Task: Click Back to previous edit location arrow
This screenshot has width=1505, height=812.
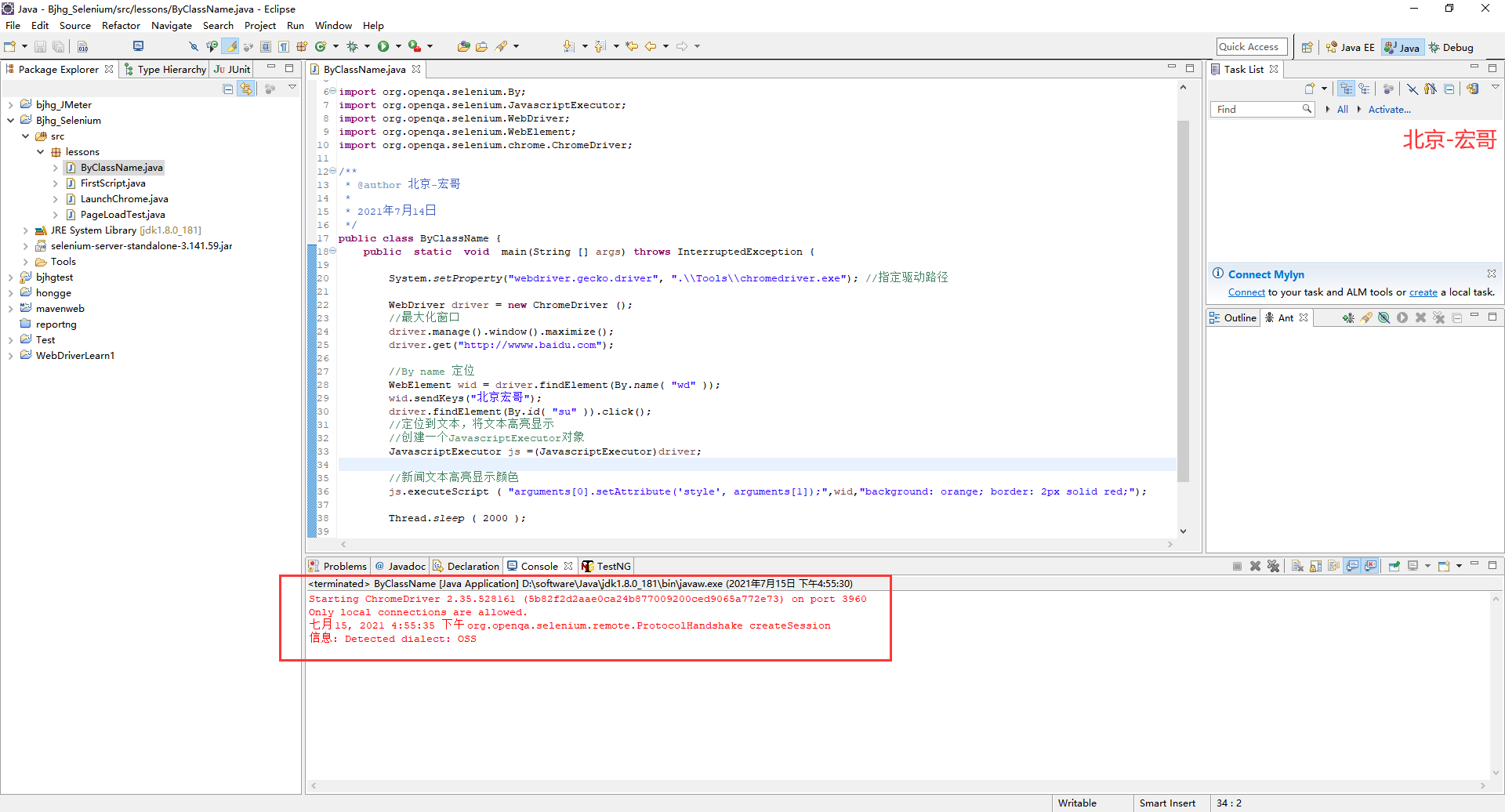Action: pyautogui.click(x=650, y=46)
